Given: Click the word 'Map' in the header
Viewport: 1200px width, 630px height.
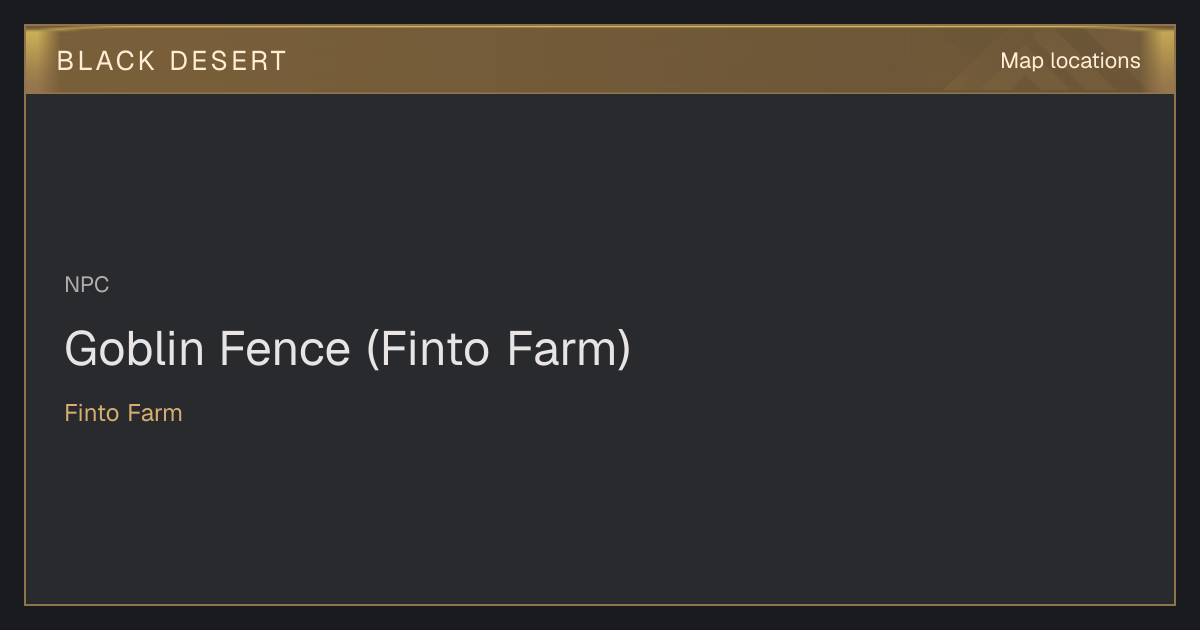Looking at the screenshot, I should pyautogui.click(x=1022, y=61).
